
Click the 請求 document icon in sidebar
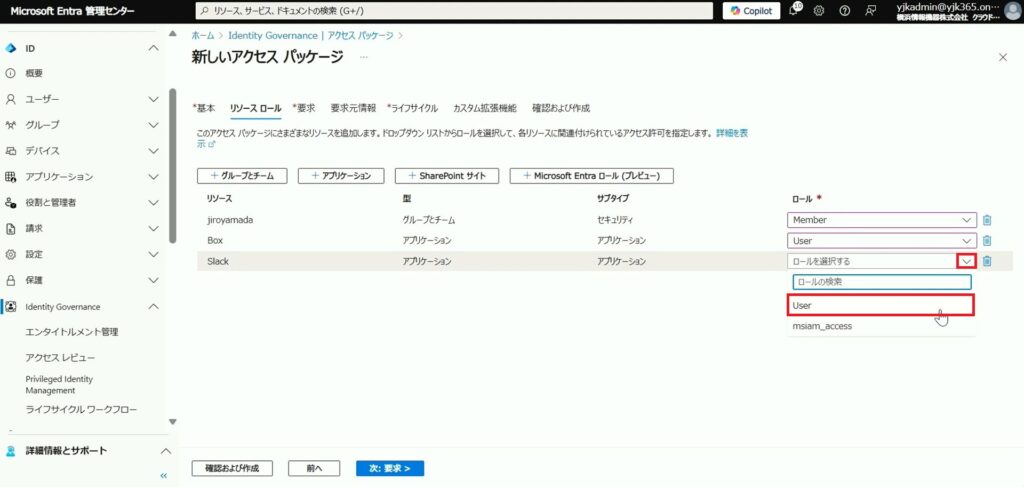coord(10,229)
